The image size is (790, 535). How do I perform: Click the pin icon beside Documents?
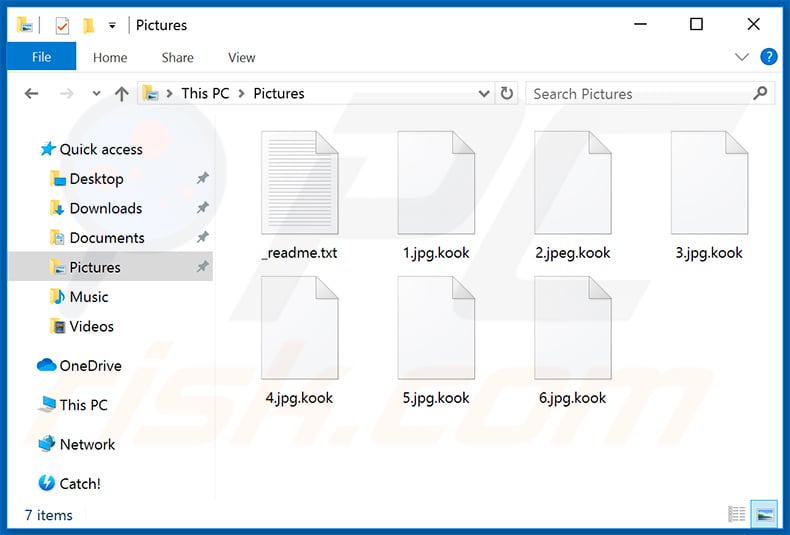click(x=203, y=237)
